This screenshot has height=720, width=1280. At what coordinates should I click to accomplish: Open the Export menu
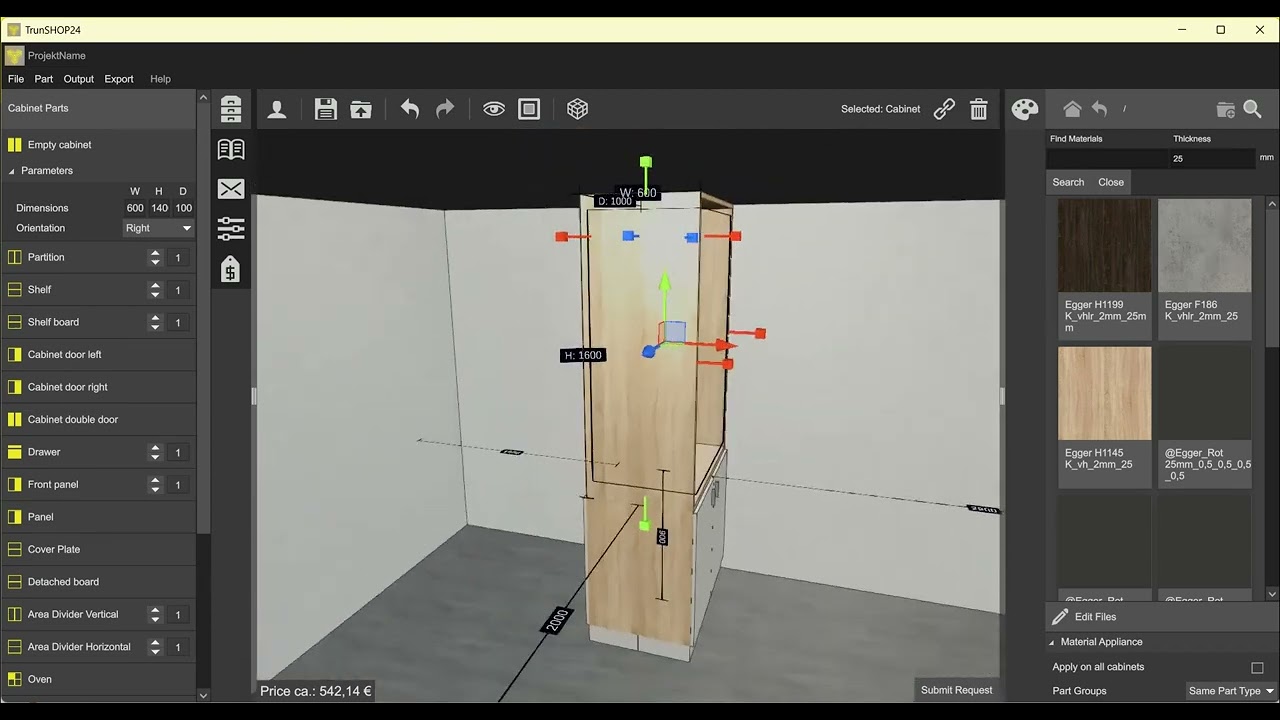pos(119,79)
